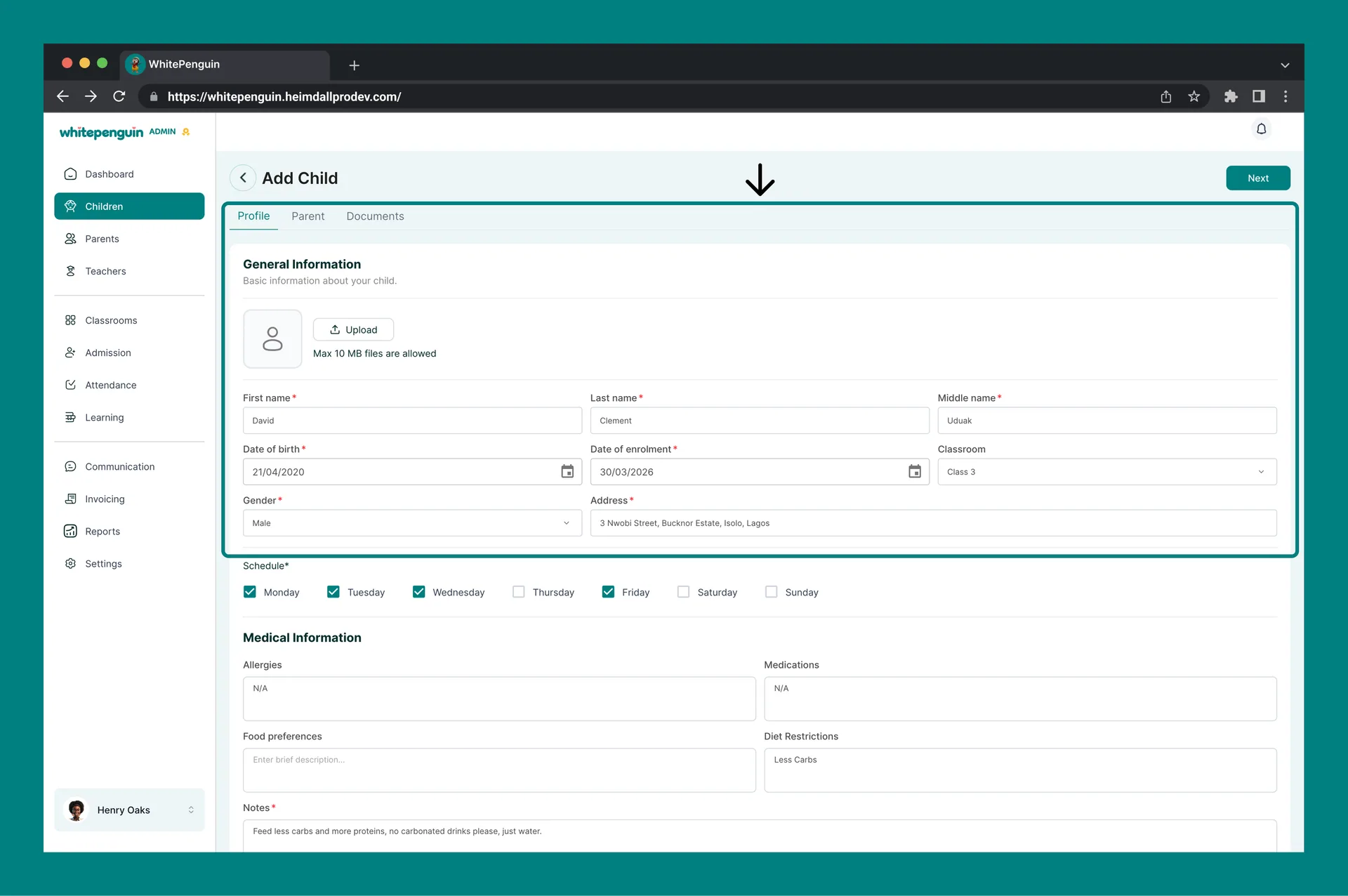The height and width of the screenshot is (896, 1348).
Task: Go back using the Add Child back arrow
Action: click(243, 178)
